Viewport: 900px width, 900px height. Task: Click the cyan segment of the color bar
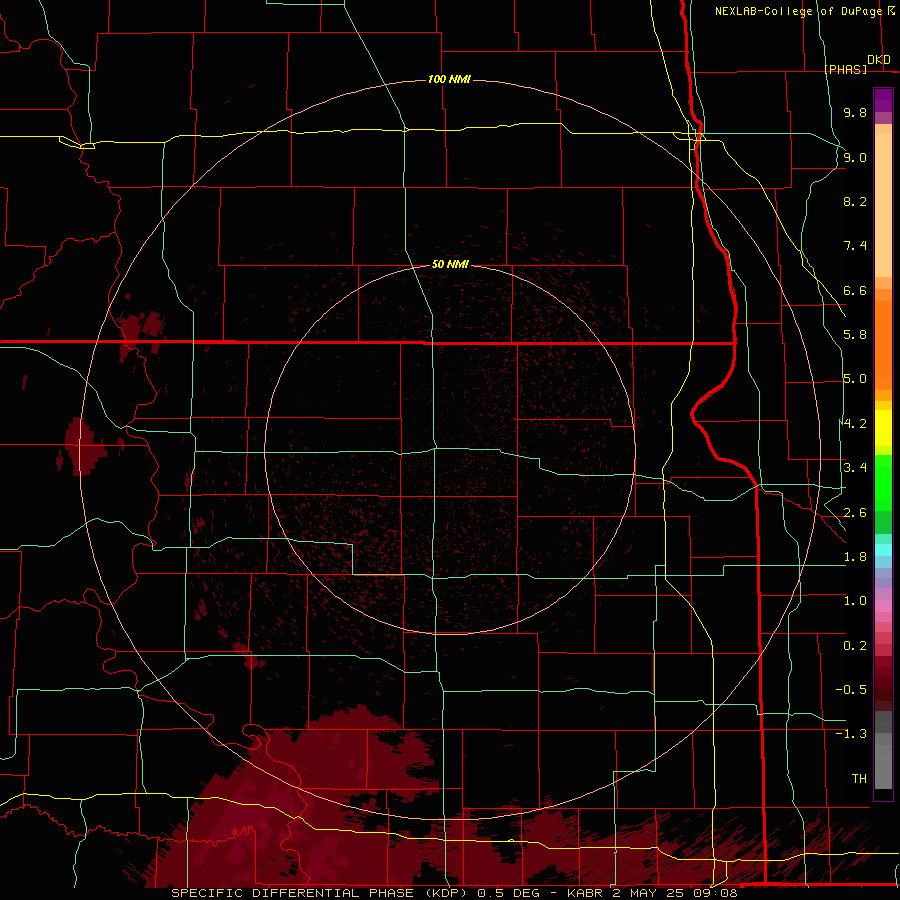pyautogui.click(x=883, y=550)
